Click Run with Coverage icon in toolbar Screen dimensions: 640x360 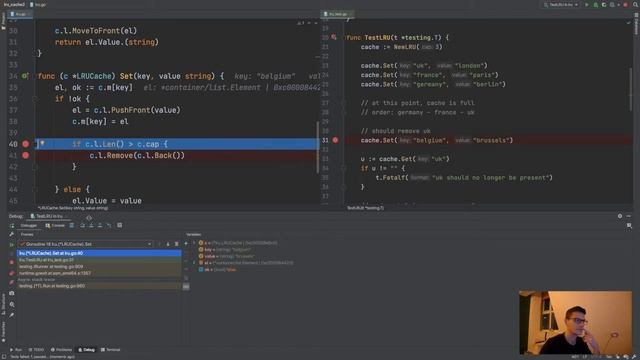(604, 4)
